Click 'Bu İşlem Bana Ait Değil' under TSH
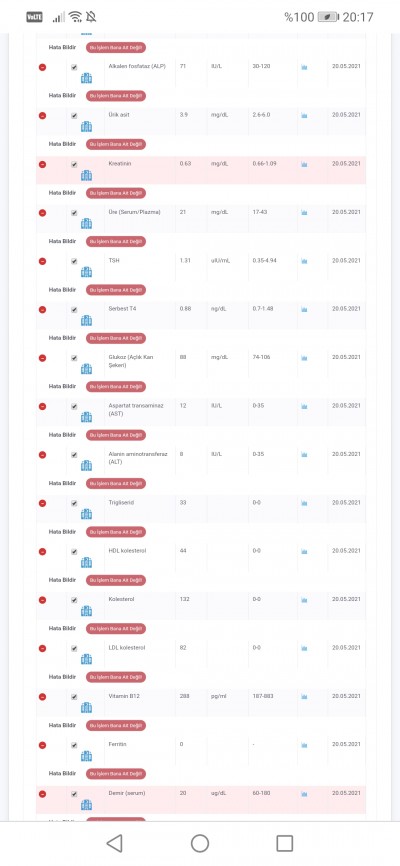The width and height of the screenshot is (400, 866). coord(116,290)
